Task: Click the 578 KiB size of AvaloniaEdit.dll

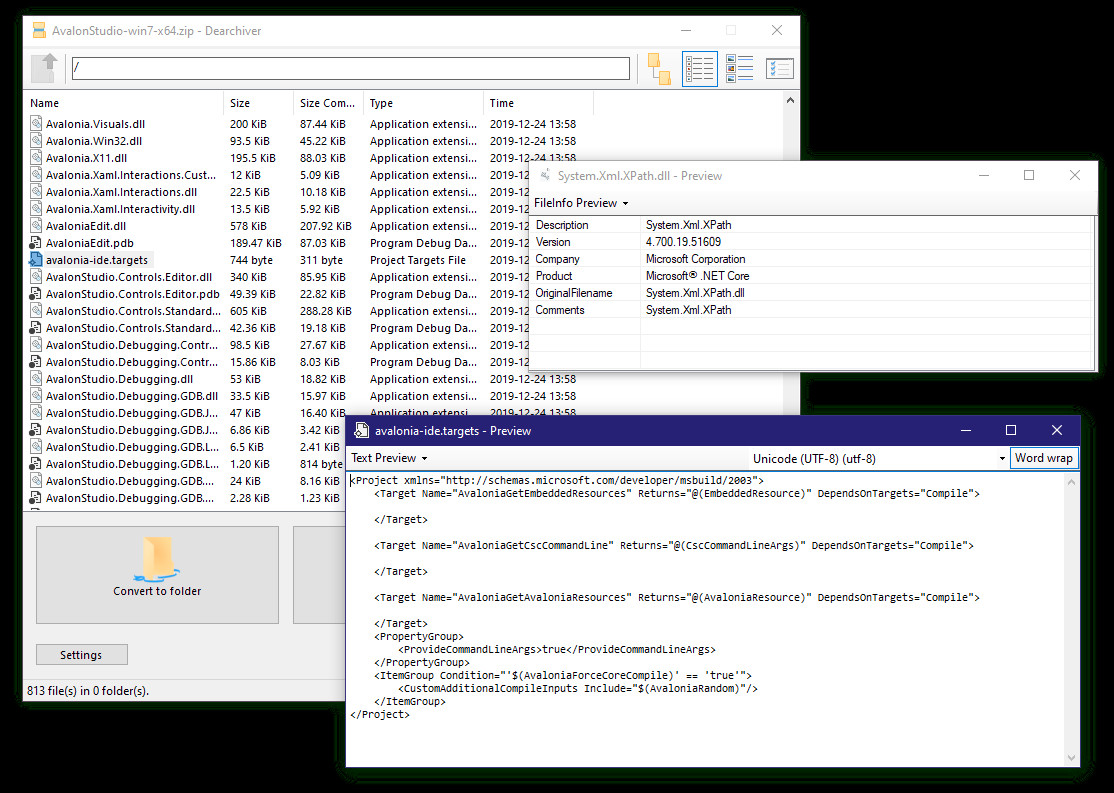Action: pyautogui.click(x=249, y=226)
